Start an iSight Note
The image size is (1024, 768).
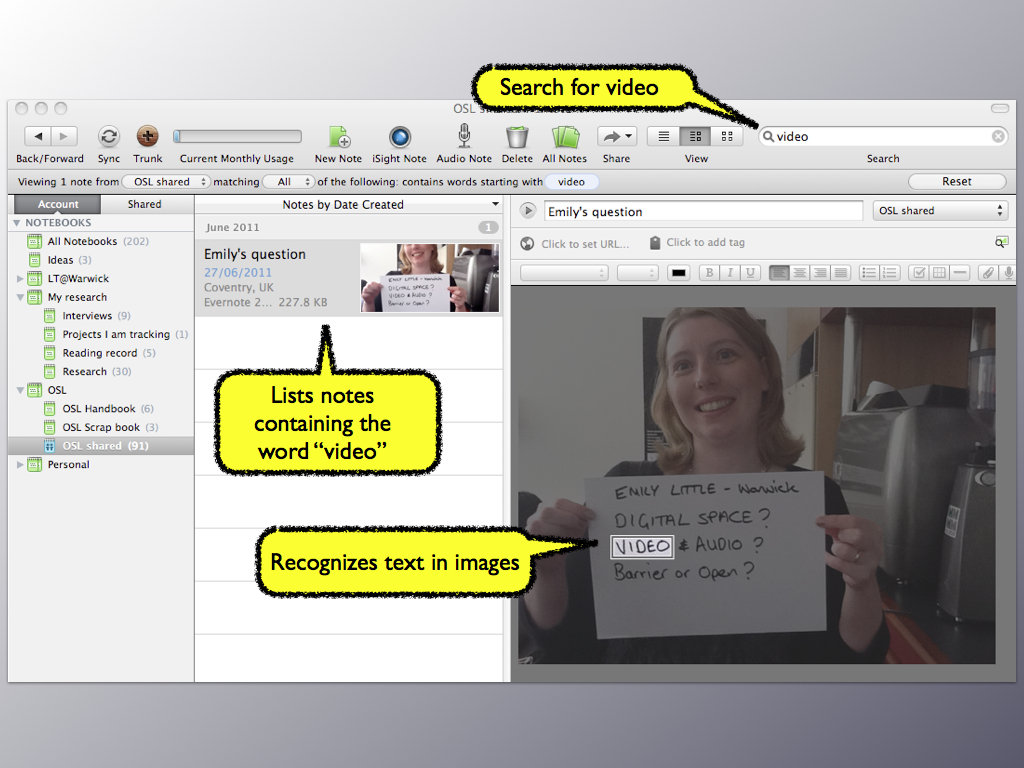pos(399,137)
